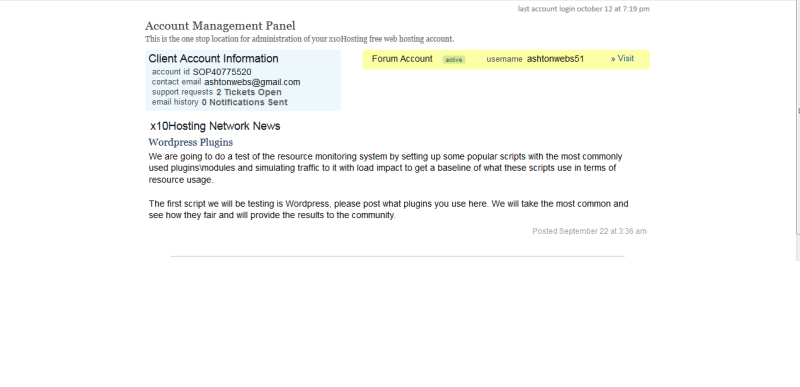The image size is (800, 387).
Task: Click the support requests label
Action: pyautogui.click(x=182, y=92)
